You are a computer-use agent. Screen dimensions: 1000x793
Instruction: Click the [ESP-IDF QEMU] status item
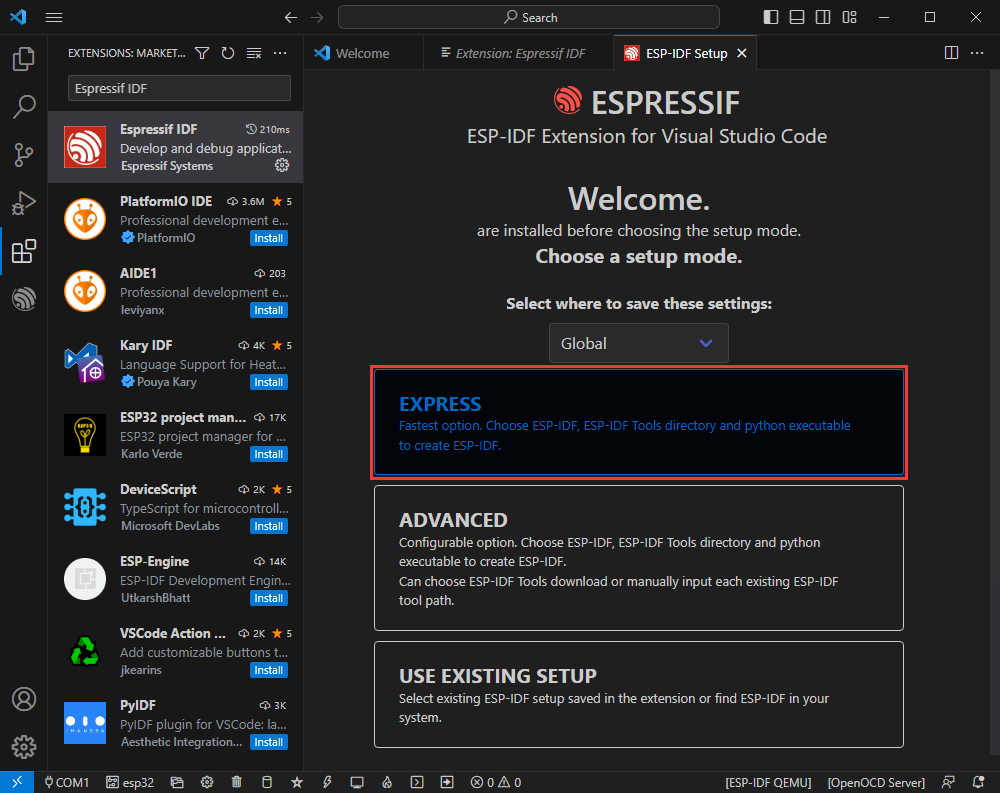(x=768, y=782)
